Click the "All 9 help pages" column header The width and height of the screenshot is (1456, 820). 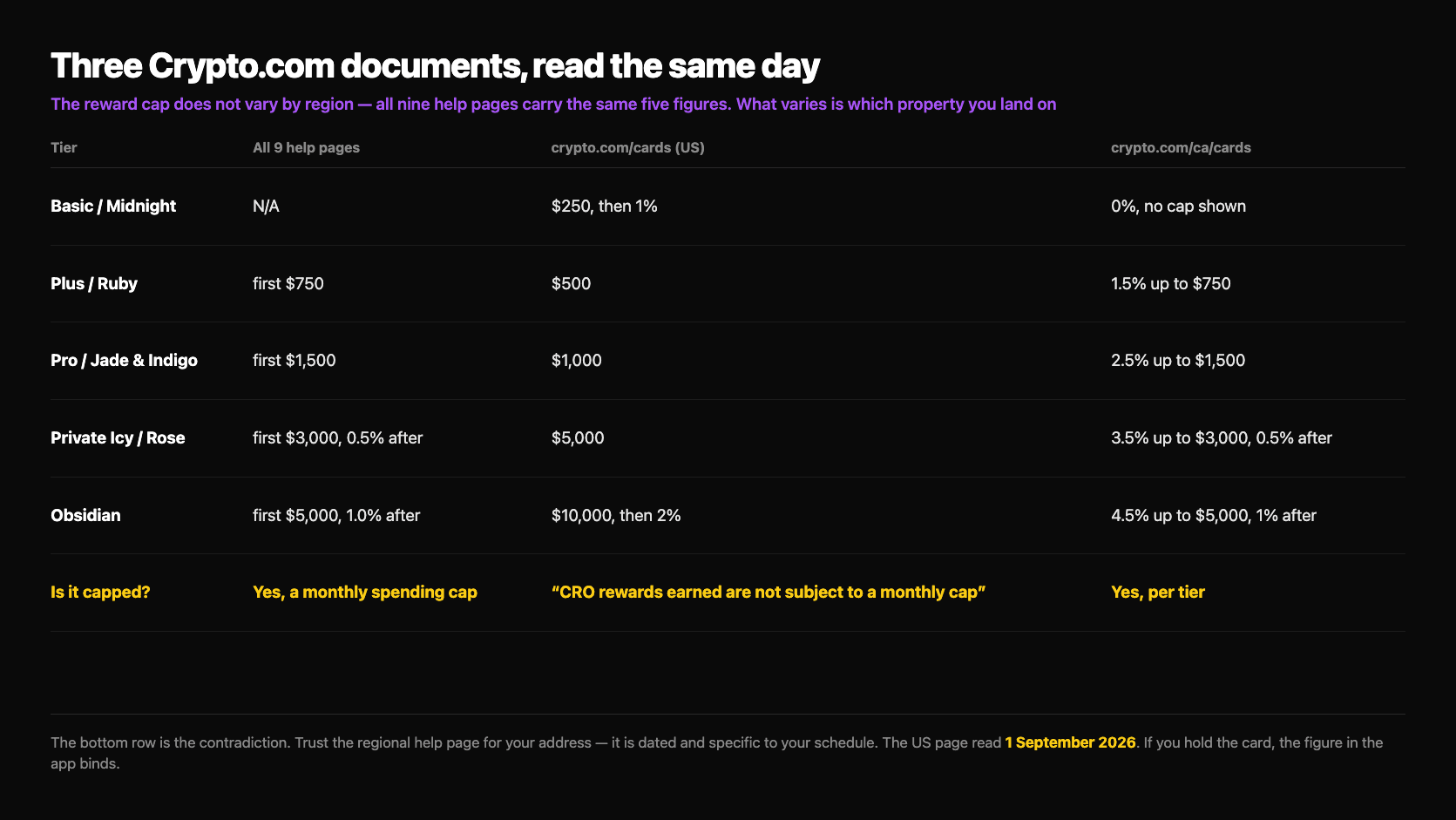point(306,148)
